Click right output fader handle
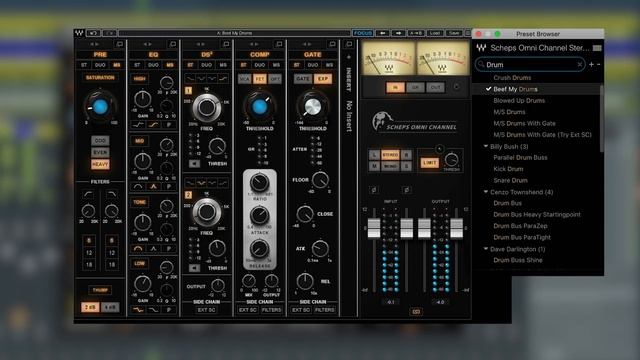This screenshot has height=360, width=640. click(456, 228)
